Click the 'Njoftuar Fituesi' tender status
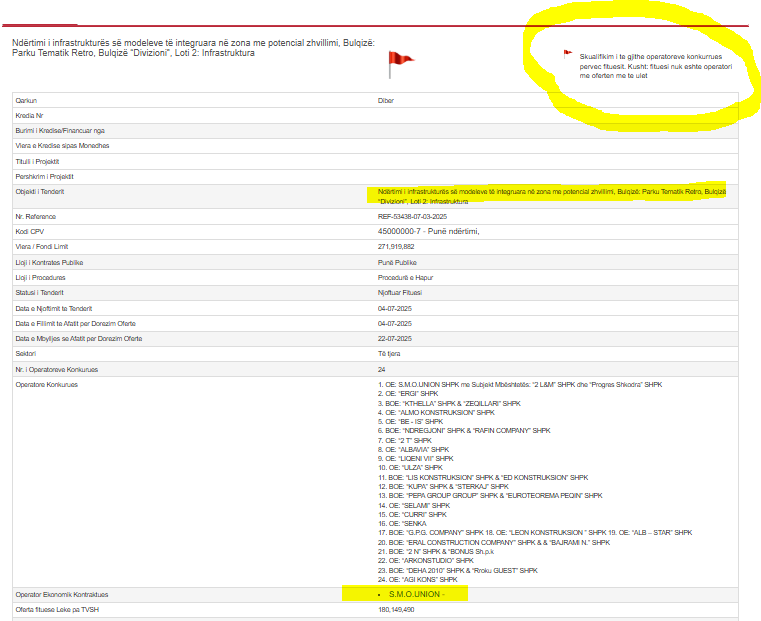Screen dimensions: 761x621 pyautogui.click(x=399, y=292)
